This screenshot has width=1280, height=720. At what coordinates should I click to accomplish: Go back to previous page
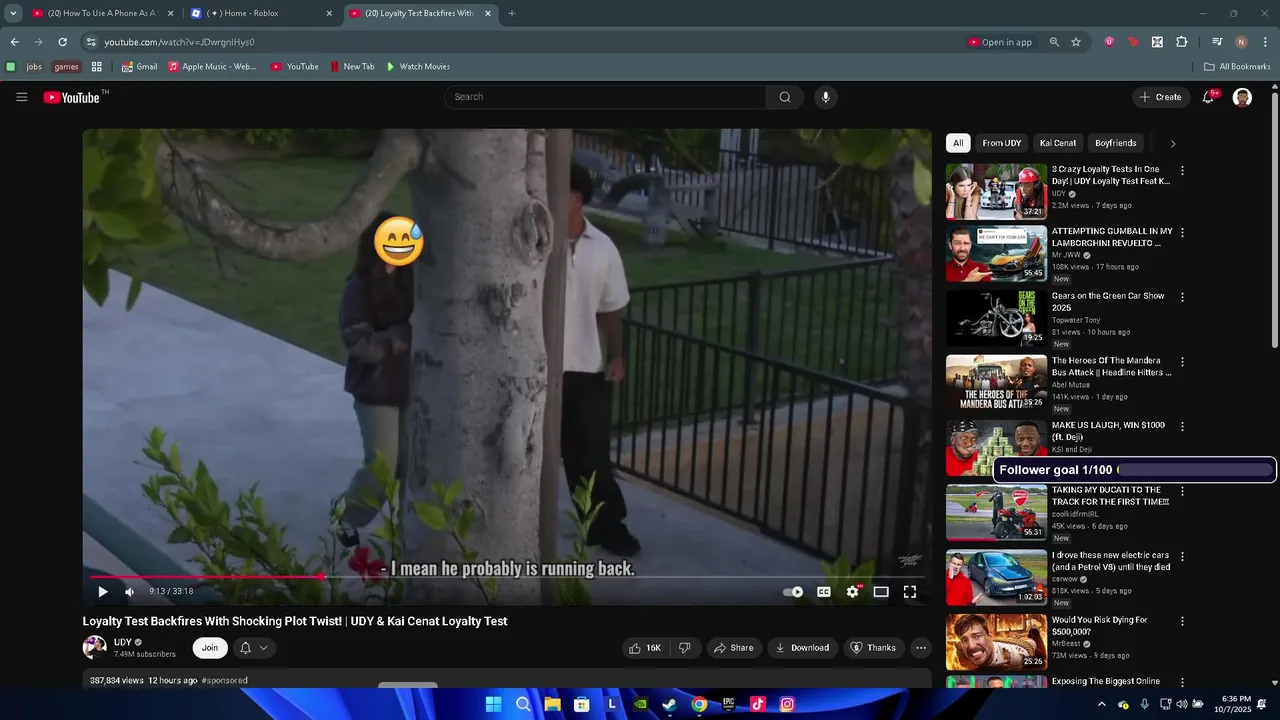pos(14,42)
